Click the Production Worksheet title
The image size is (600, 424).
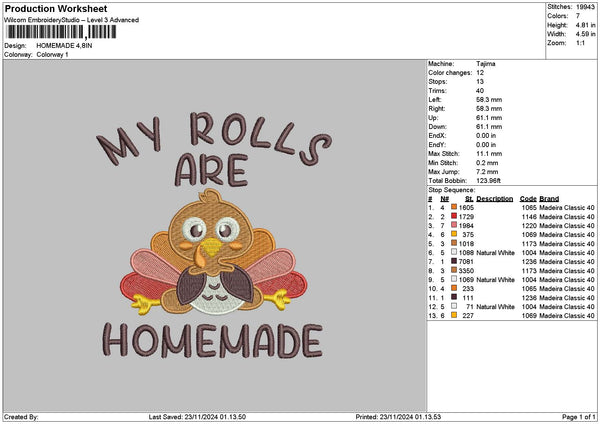pos(56,9)
